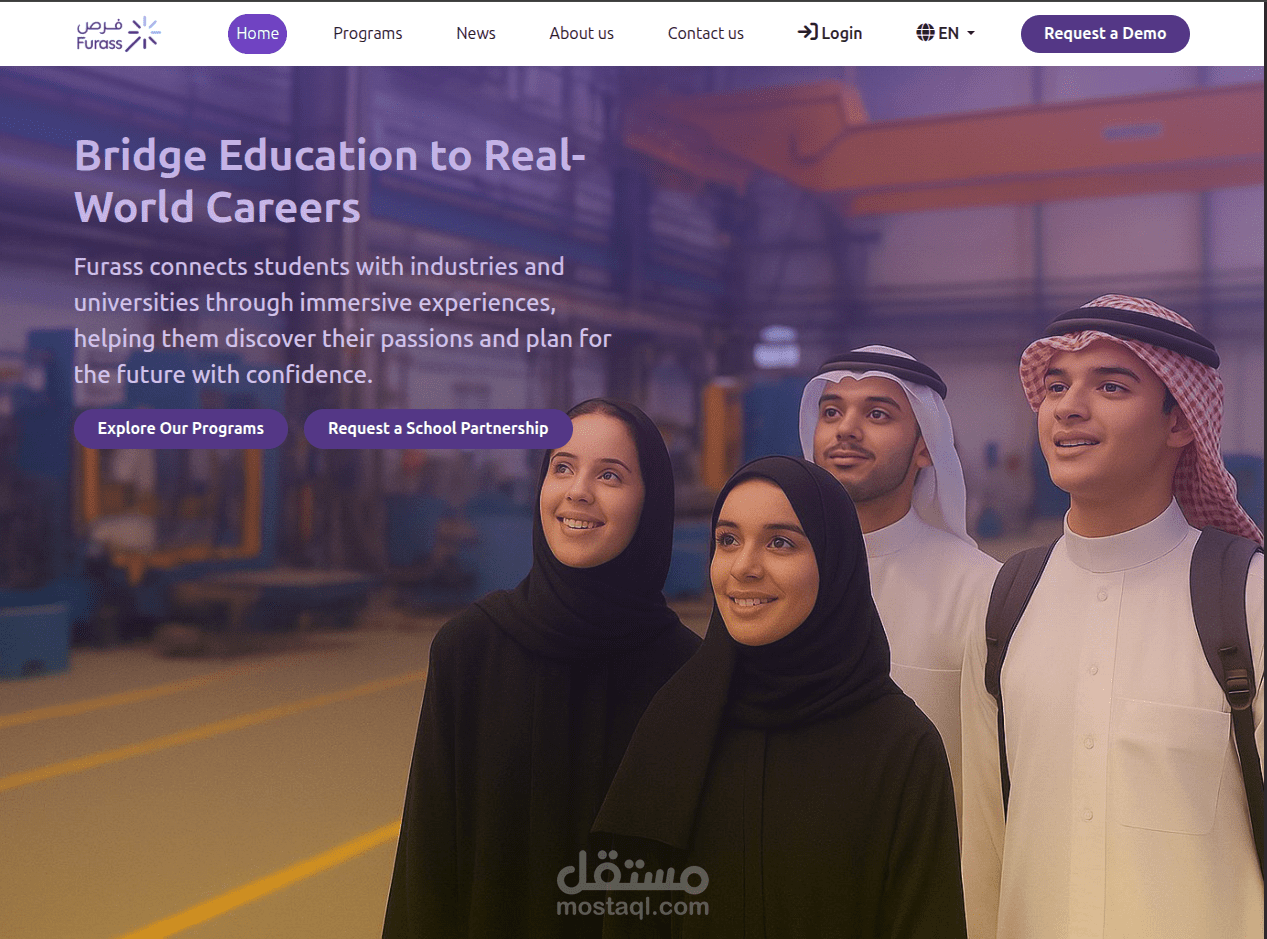Image resolution: width=1267 pixels, height=939 pixels.
Task: Click the Request a Demo button
Action: 1105,34
